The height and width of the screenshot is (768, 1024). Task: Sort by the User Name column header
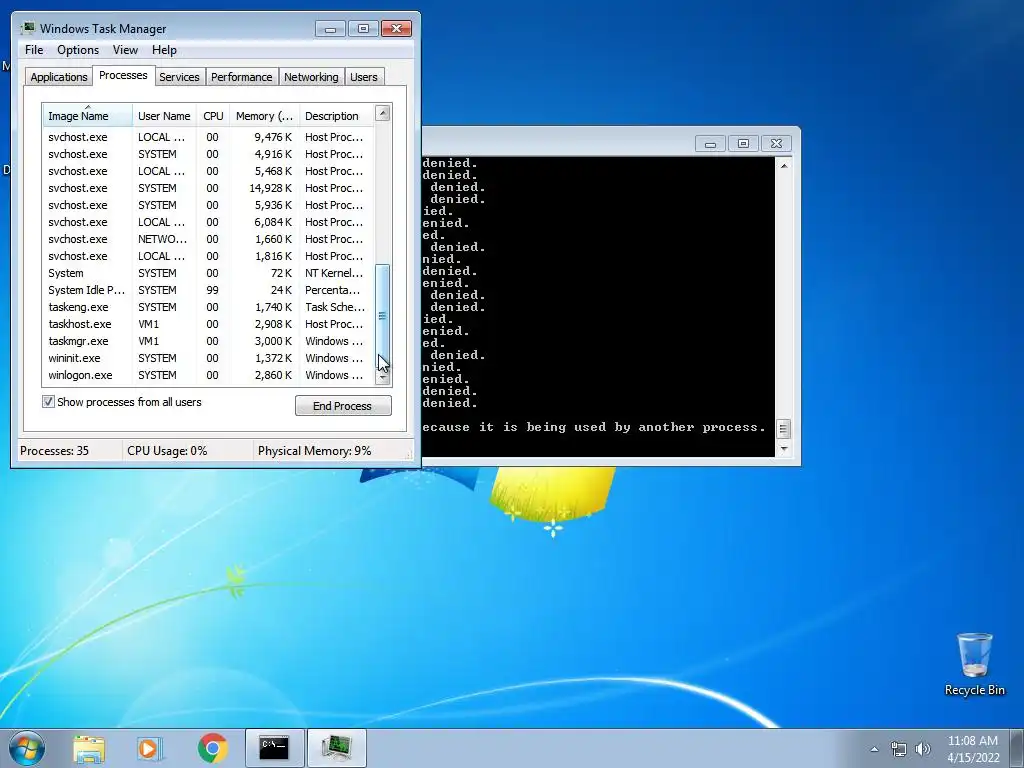pyautogui.click(x=164, y=116)
